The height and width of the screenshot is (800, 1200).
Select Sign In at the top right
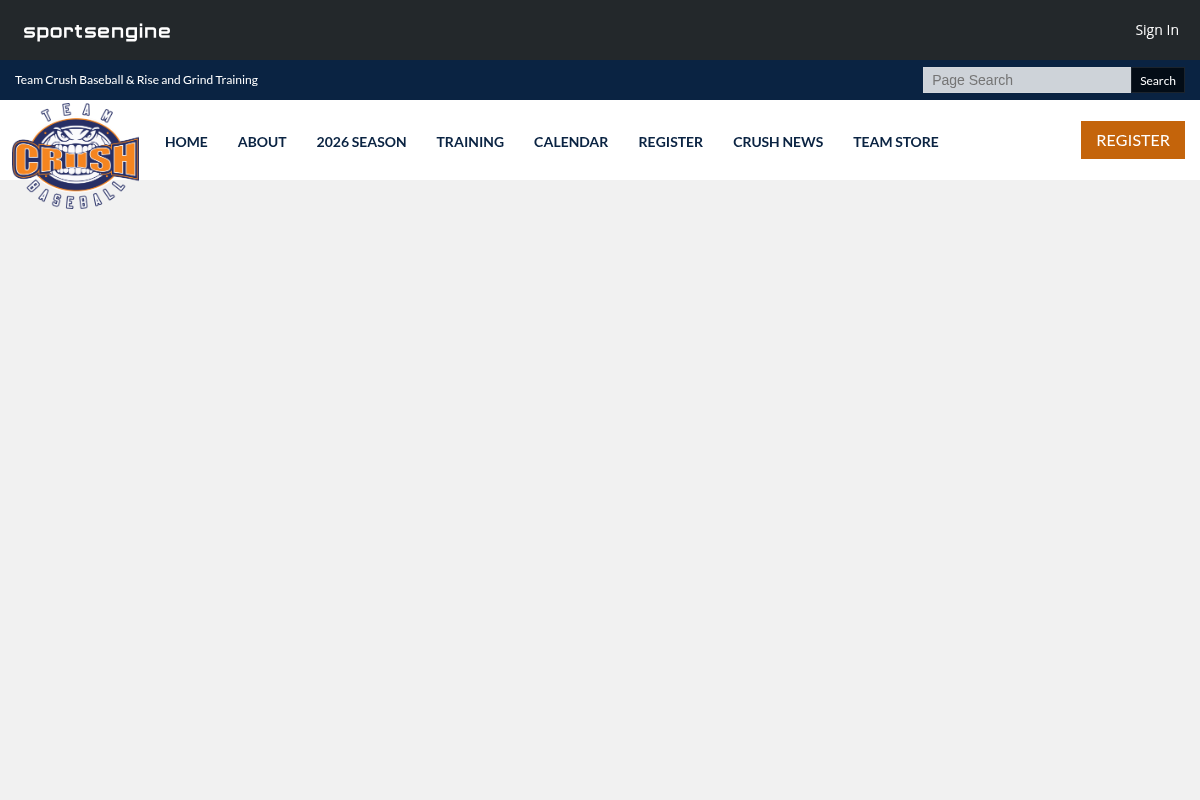click(x=1157, y=29)
